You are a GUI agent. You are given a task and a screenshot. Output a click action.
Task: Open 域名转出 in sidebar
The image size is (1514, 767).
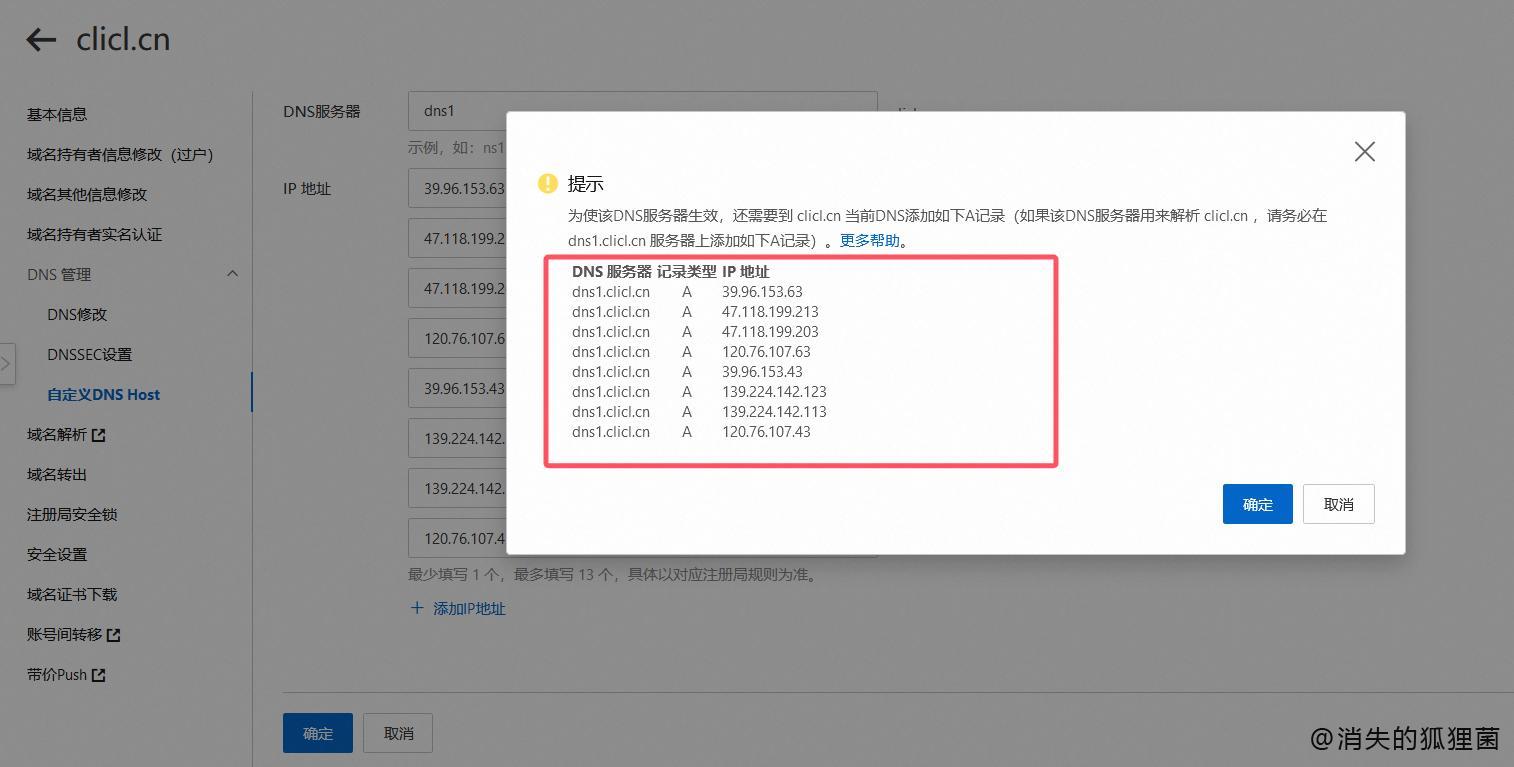[57, 475]
